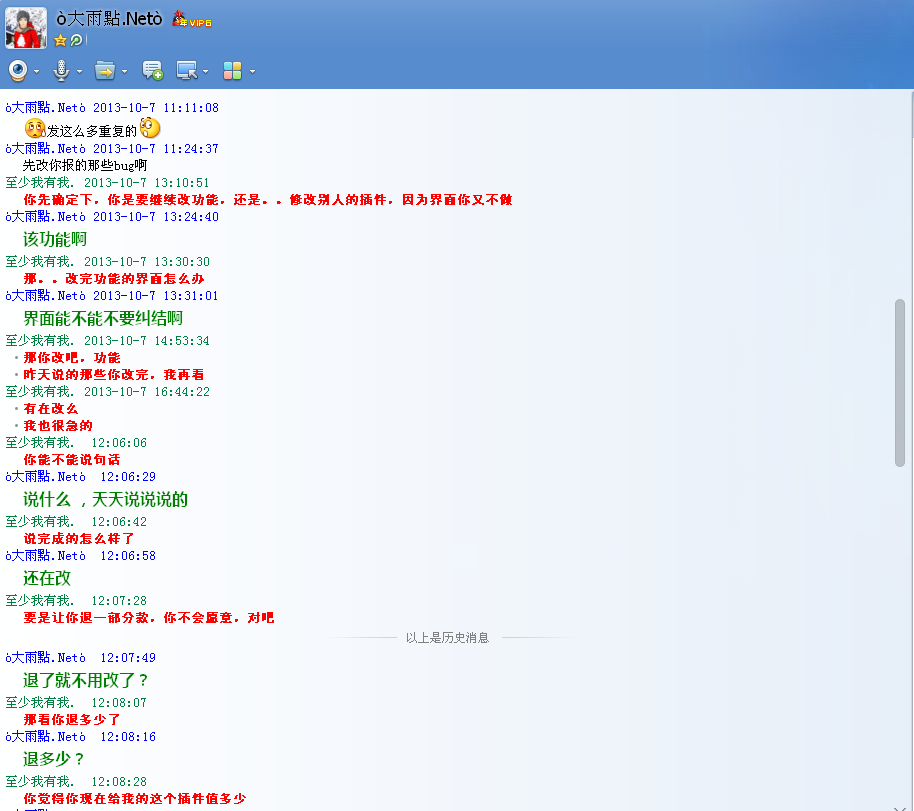Expand the send file dropdown arrow
This screenshot has width=914, height=811.
point(124,71)
